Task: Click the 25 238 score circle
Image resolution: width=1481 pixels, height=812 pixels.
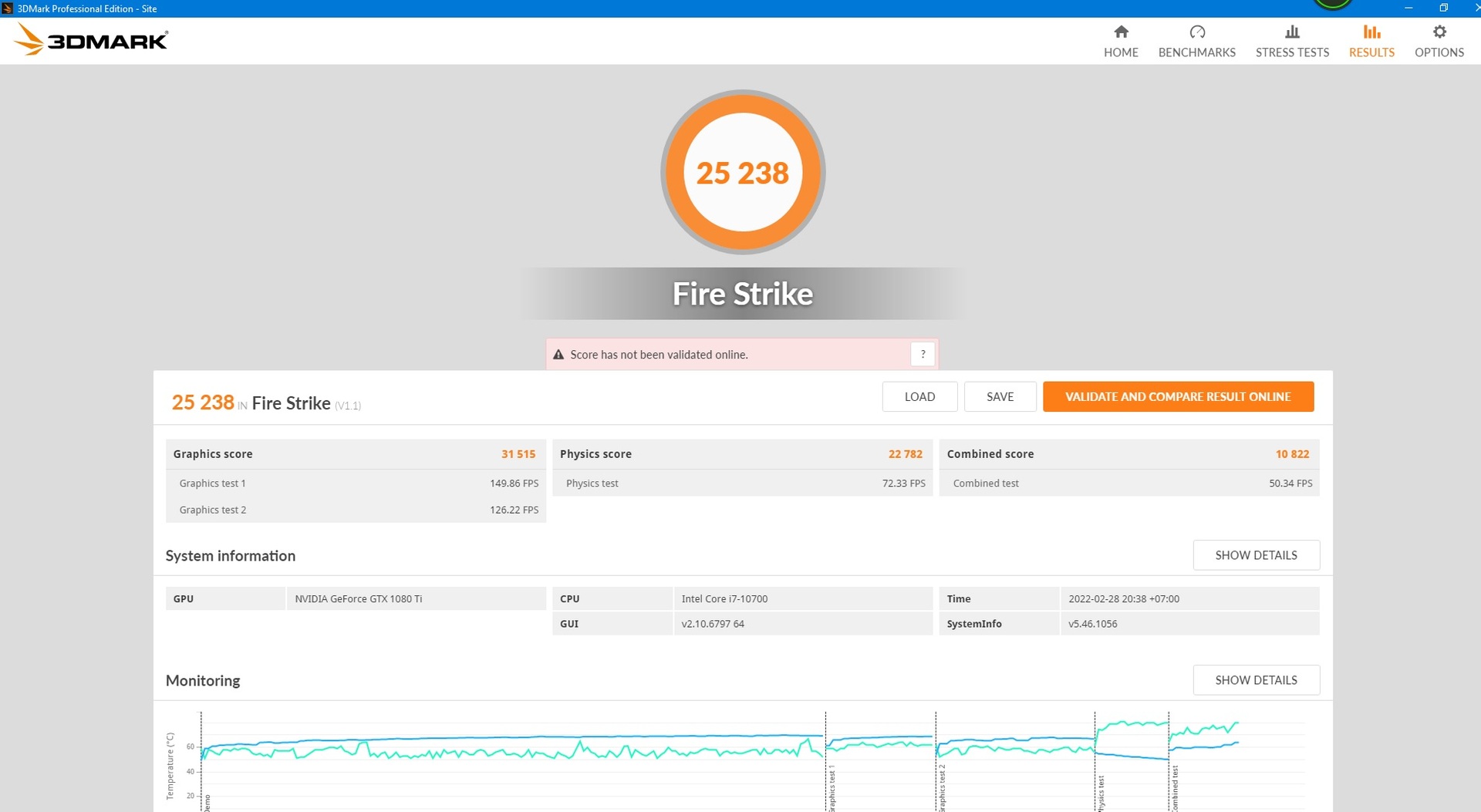Action: pyautogui.click(x=743, y=172)
